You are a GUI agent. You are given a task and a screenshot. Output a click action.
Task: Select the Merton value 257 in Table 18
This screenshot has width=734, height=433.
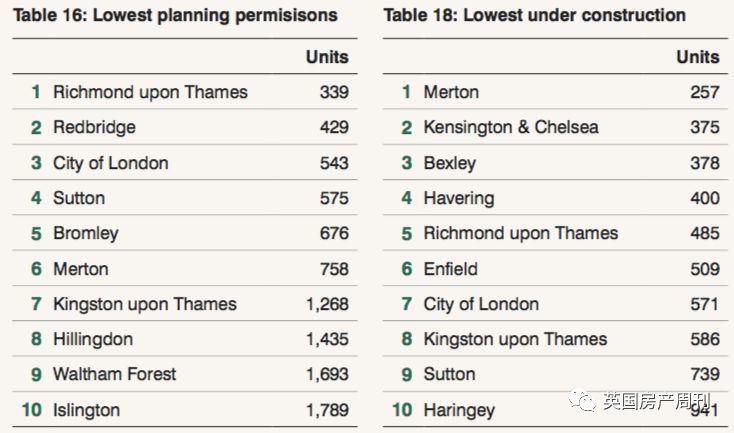coord(705,92)
